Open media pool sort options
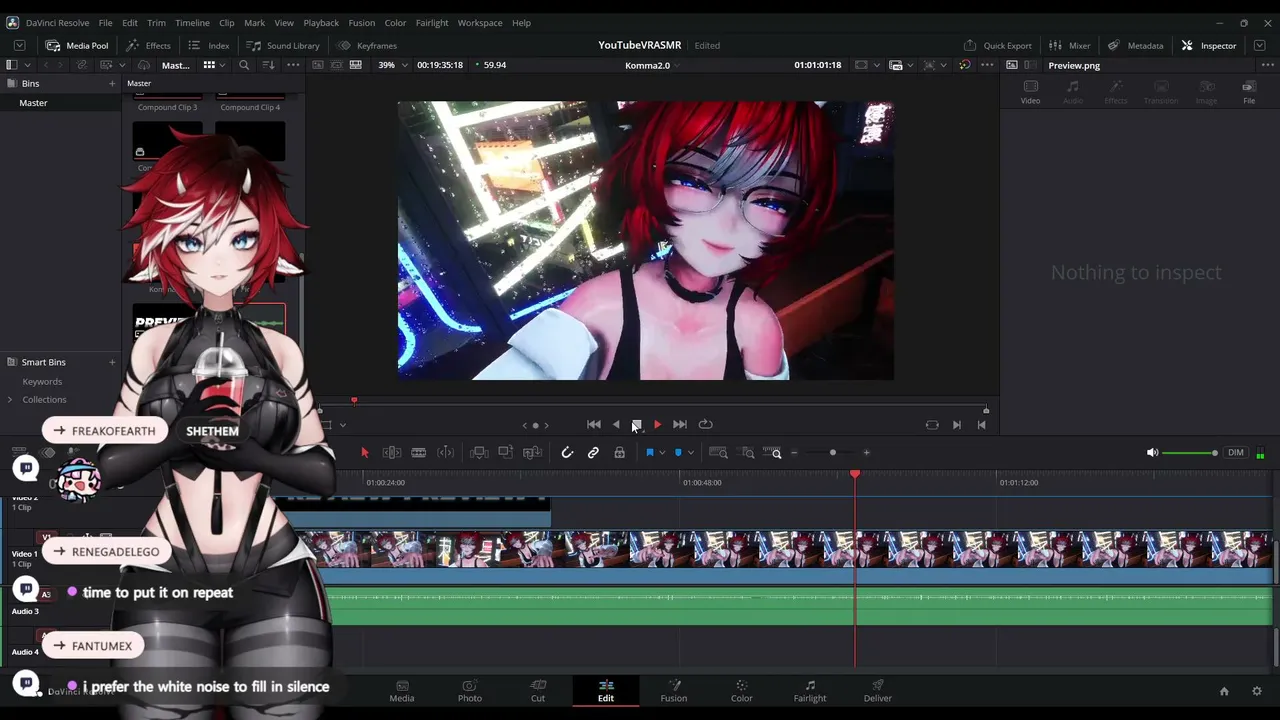1280x720 pixels. pos(268,65)
